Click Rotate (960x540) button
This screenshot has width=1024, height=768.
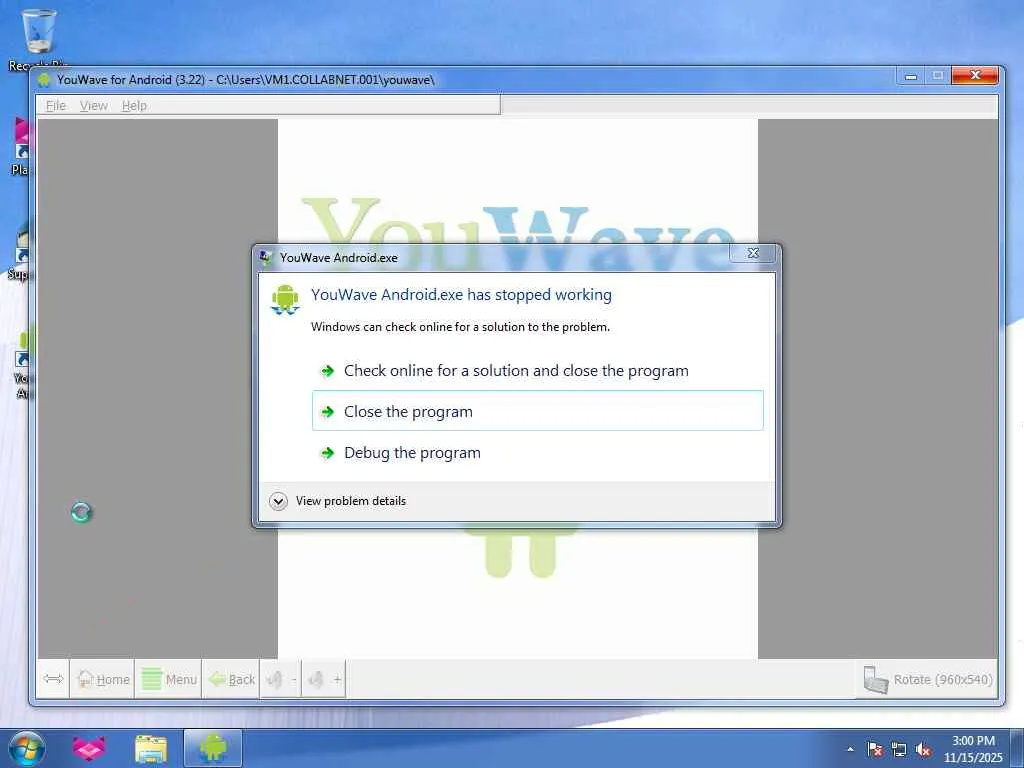[927, 679]
